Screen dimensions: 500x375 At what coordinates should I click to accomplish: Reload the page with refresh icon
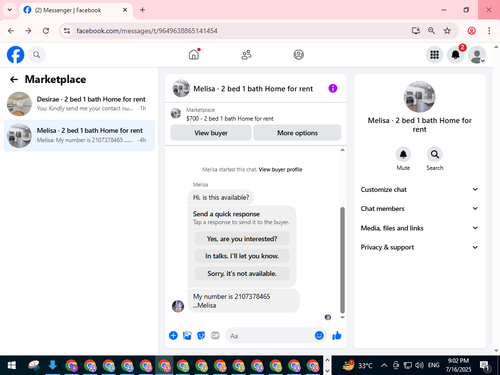46,31
